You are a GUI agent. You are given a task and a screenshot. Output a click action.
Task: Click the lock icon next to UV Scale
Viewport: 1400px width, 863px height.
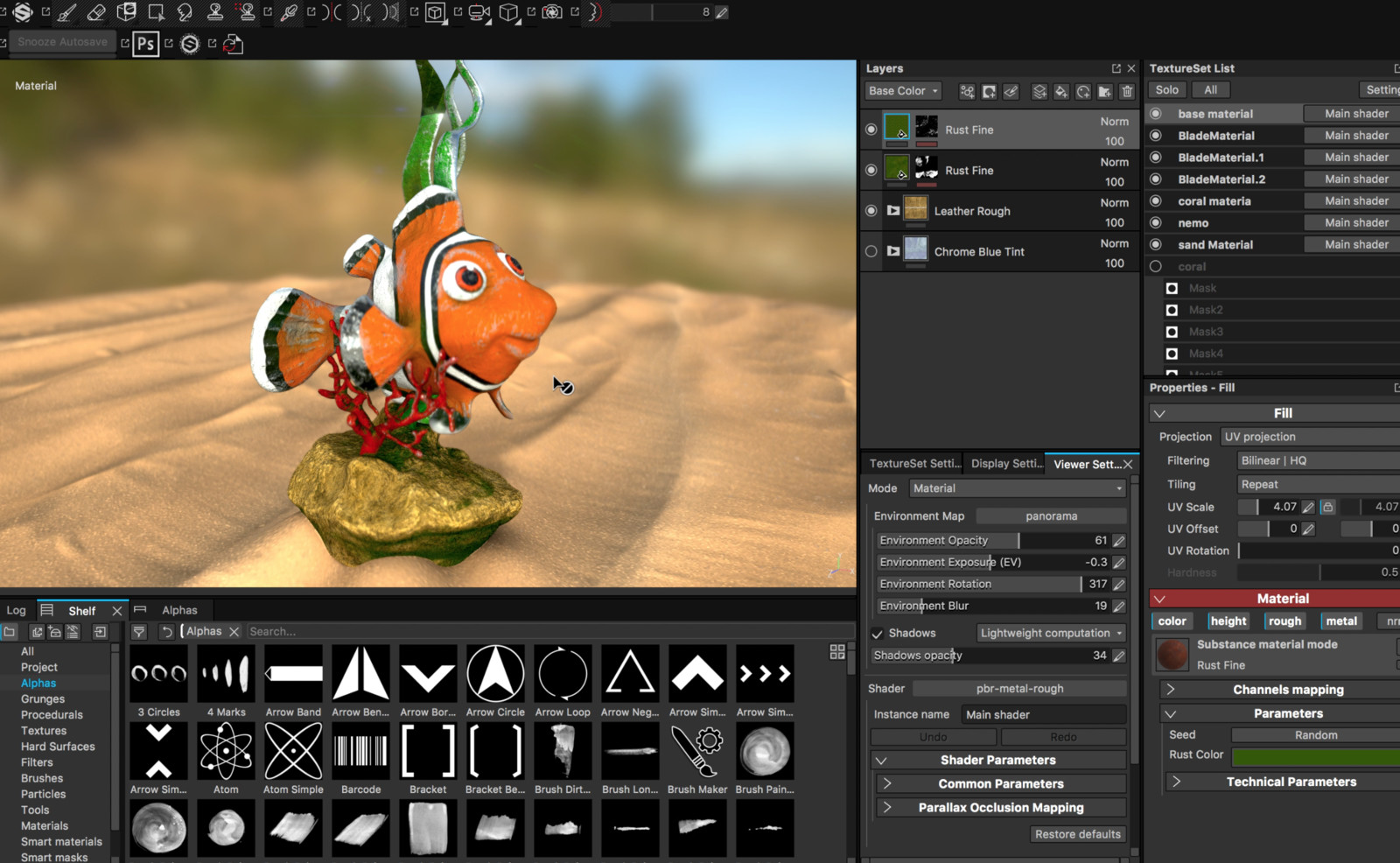tap(1327, 507)
